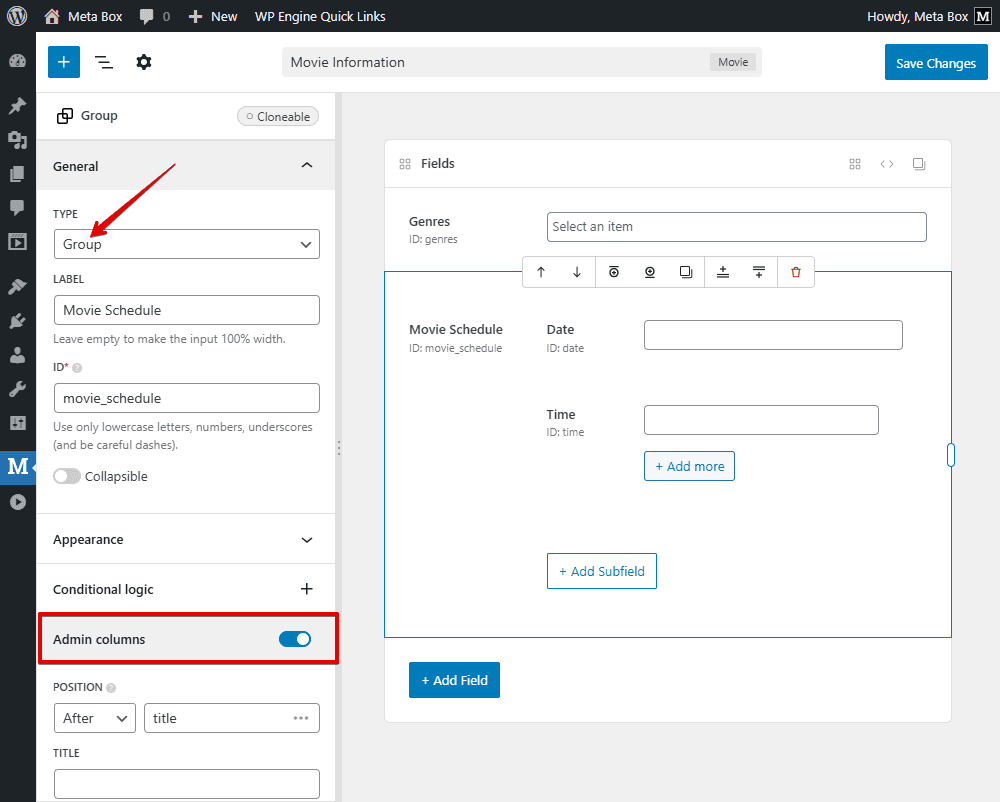Screen dimensions: 1000x802
Task: Click the code view icon in Fields header
Action: pos(887,164)
